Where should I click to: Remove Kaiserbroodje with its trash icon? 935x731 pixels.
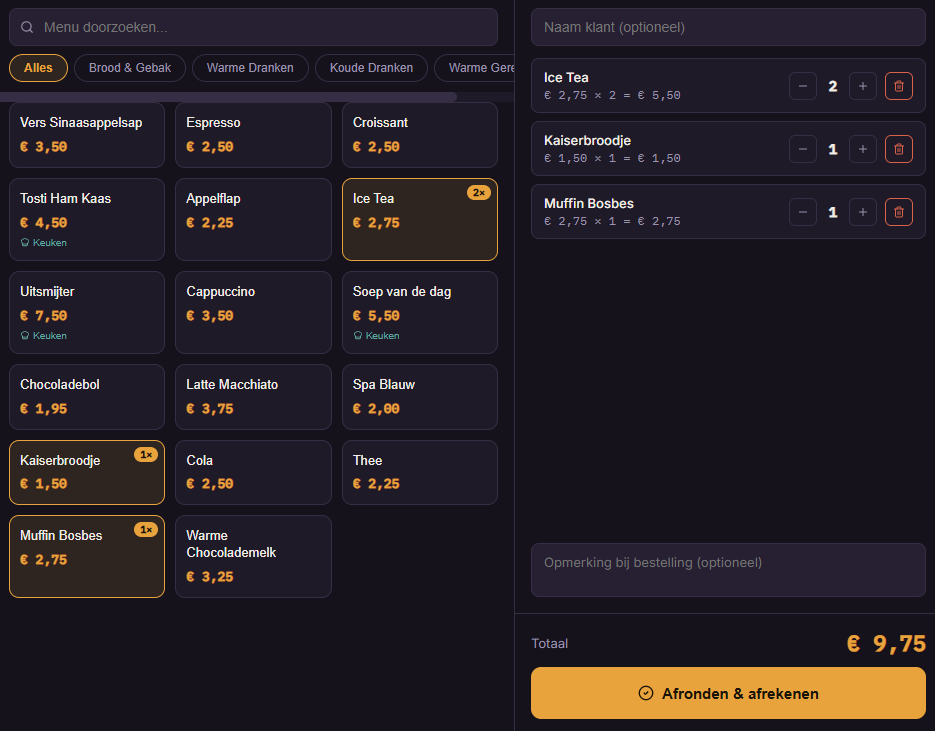pyautogui.click(x=899, y=149)
